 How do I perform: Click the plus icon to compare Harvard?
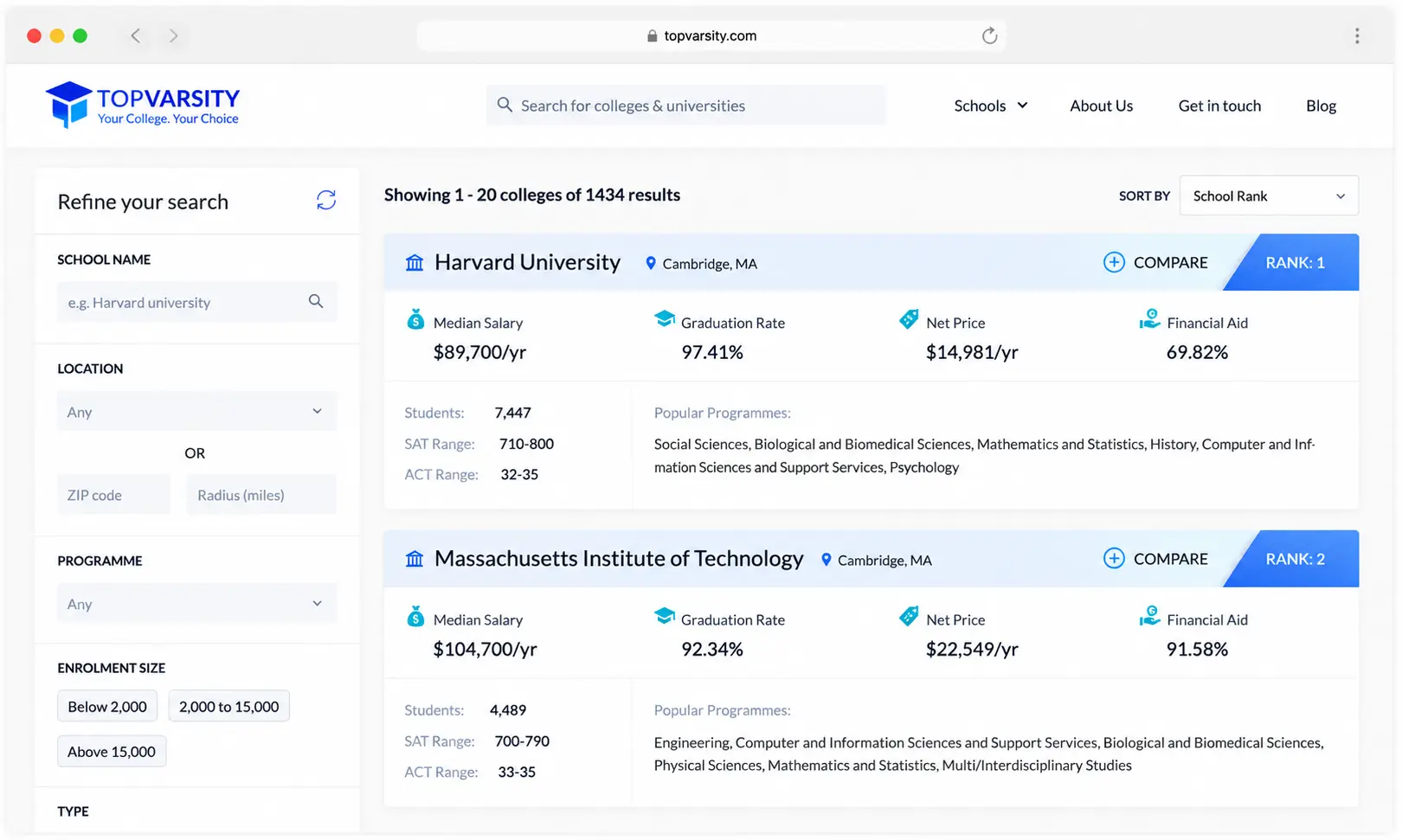point(1114,262)
